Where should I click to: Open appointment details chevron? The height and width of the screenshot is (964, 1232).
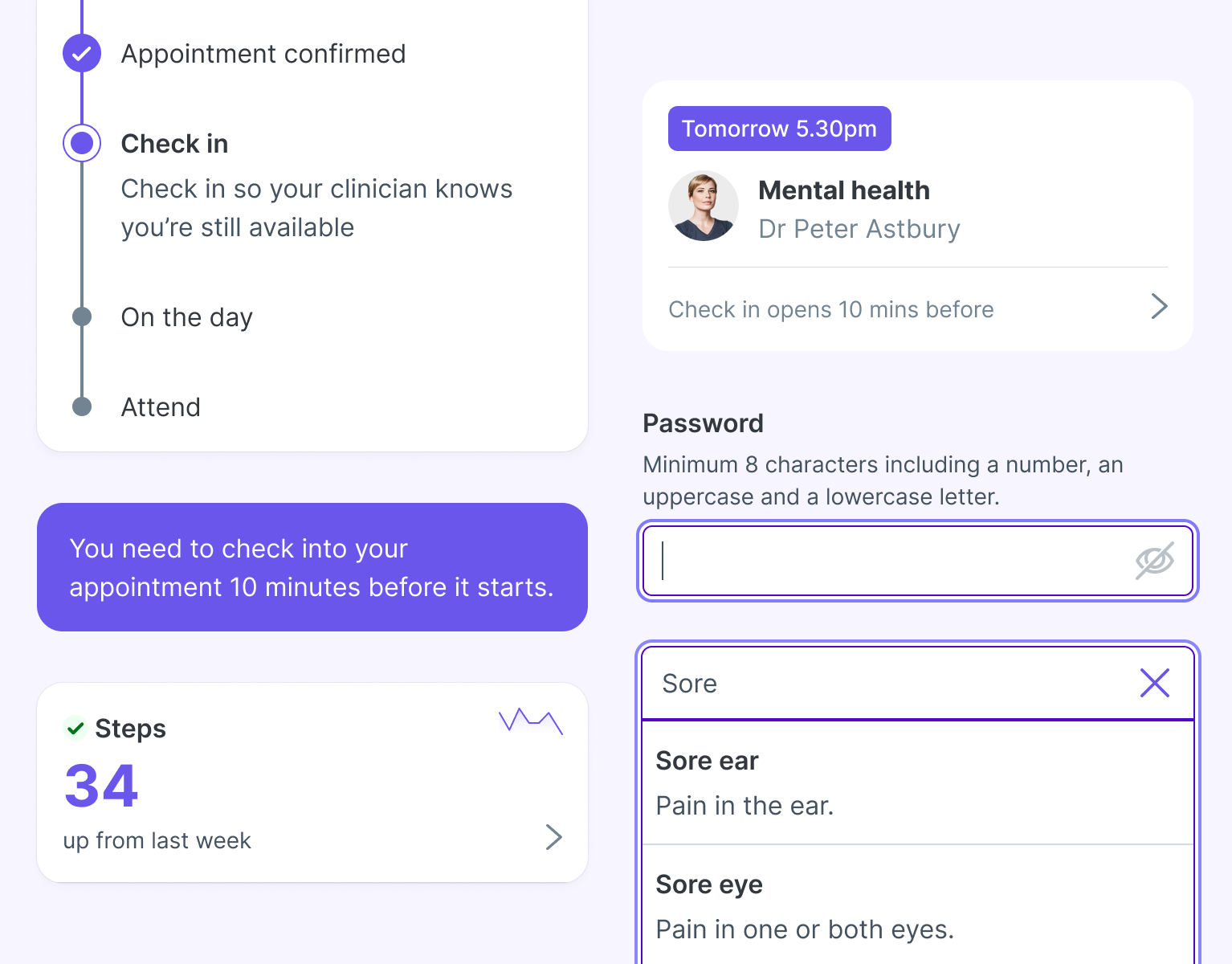[x=1158, y=306]
